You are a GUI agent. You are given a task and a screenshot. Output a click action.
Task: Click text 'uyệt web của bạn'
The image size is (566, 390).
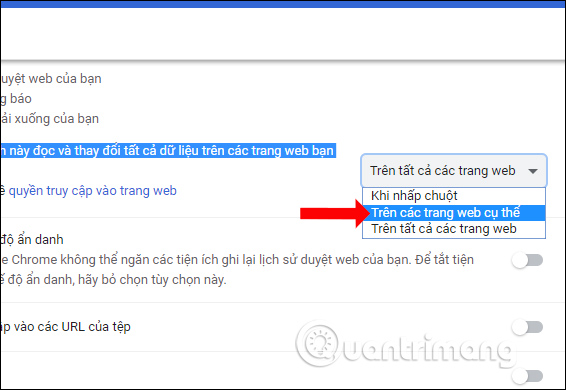[51, 79]
